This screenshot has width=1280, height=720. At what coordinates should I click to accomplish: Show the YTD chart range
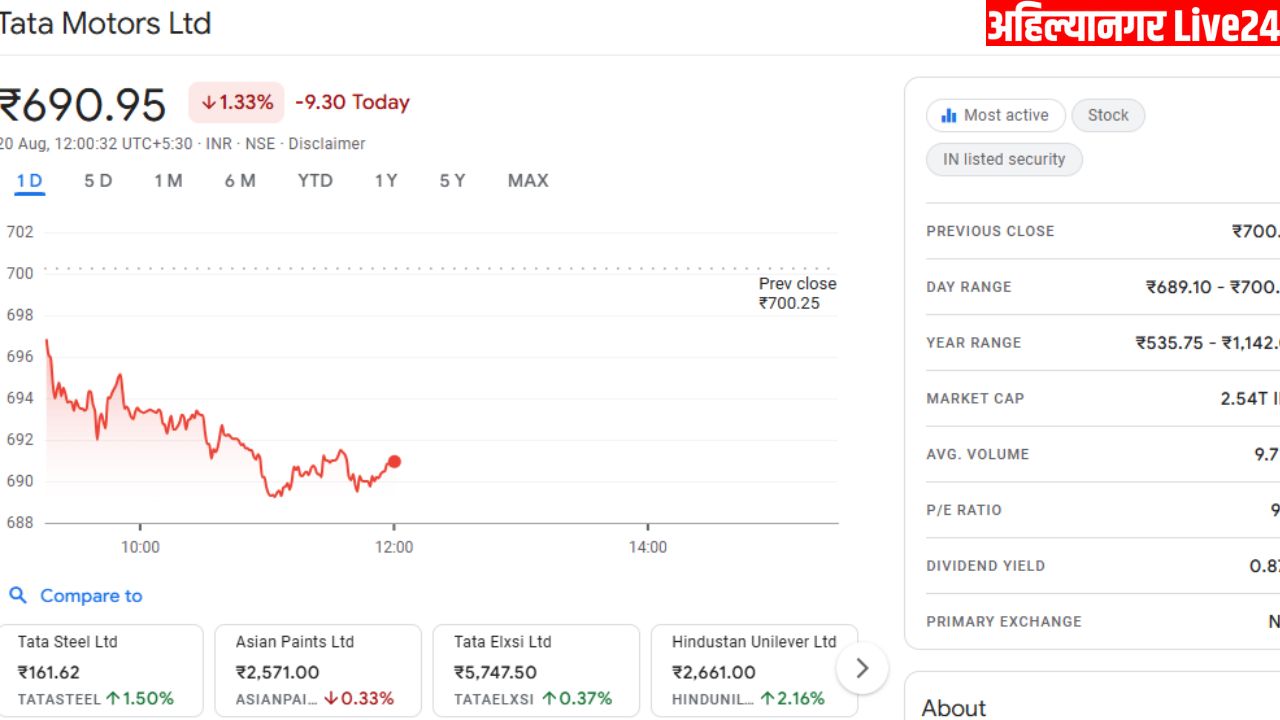click(315, 181)
